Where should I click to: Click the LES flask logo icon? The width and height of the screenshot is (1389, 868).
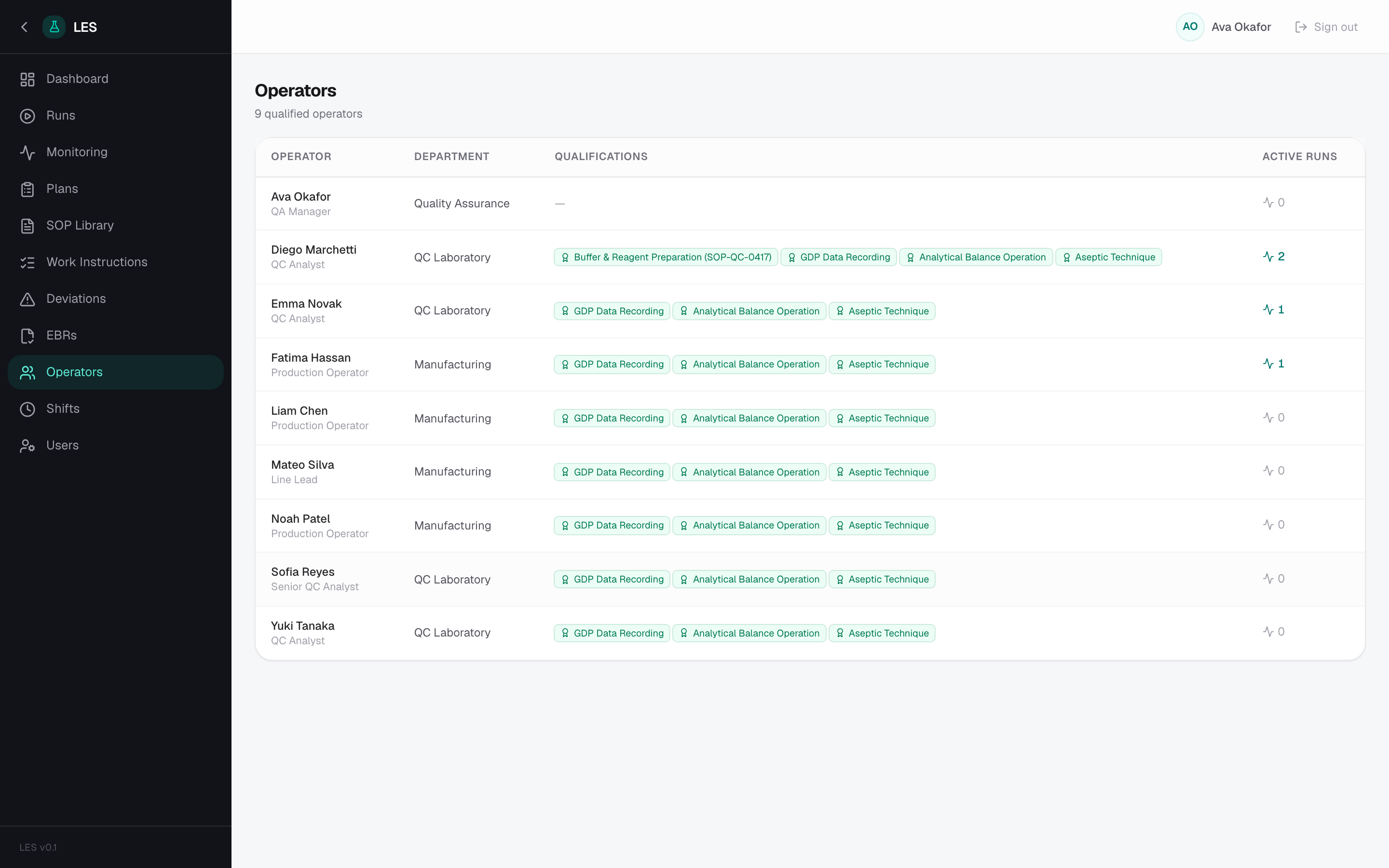pyautogui.click(x=54, y=27)
